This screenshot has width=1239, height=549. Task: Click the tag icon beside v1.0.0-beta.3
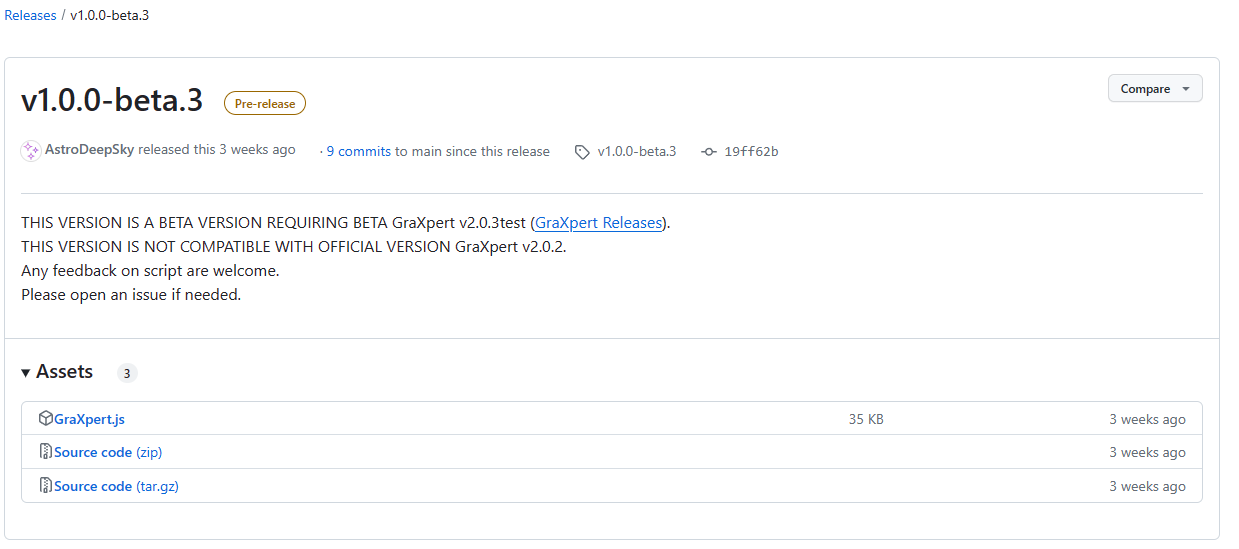(582, 152)
